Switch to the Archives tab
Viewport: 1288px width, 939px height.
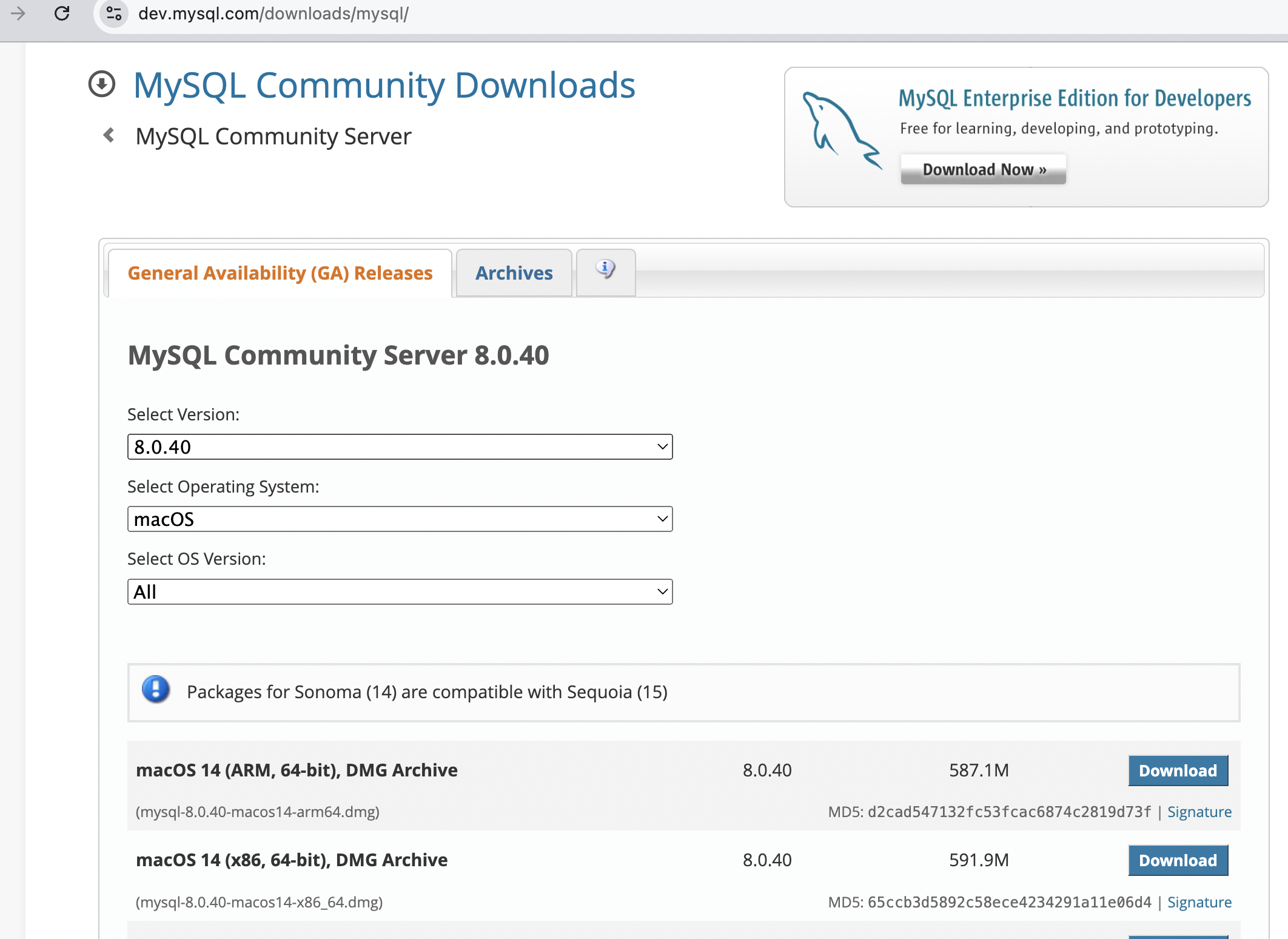coord(514,274)
